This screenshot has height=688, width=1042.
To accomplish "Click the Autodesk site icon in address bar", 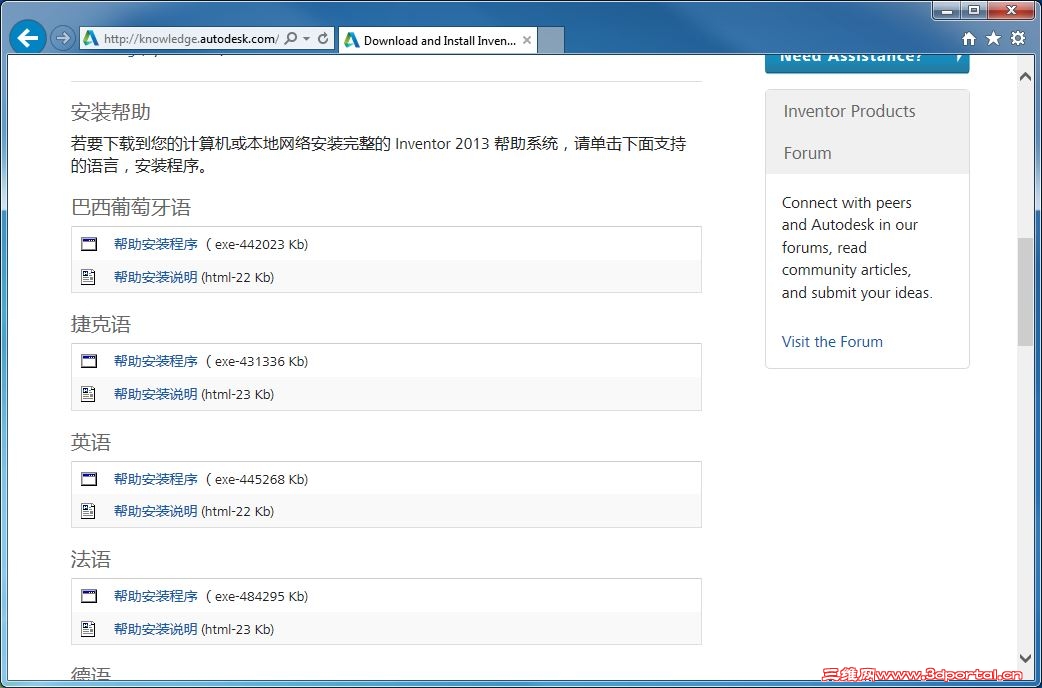I will point(91,39).
